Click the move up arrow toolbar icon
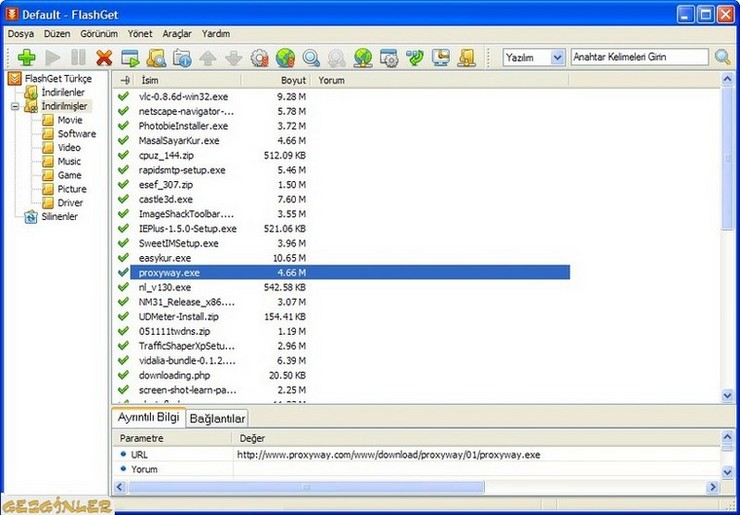Screen dimensions: 740x515 click(x=208, y=58)
